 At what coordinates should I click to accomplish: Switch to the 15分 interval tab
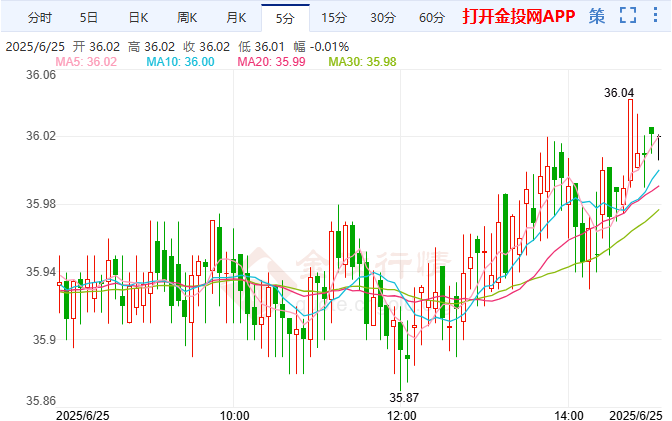[334, 18]
